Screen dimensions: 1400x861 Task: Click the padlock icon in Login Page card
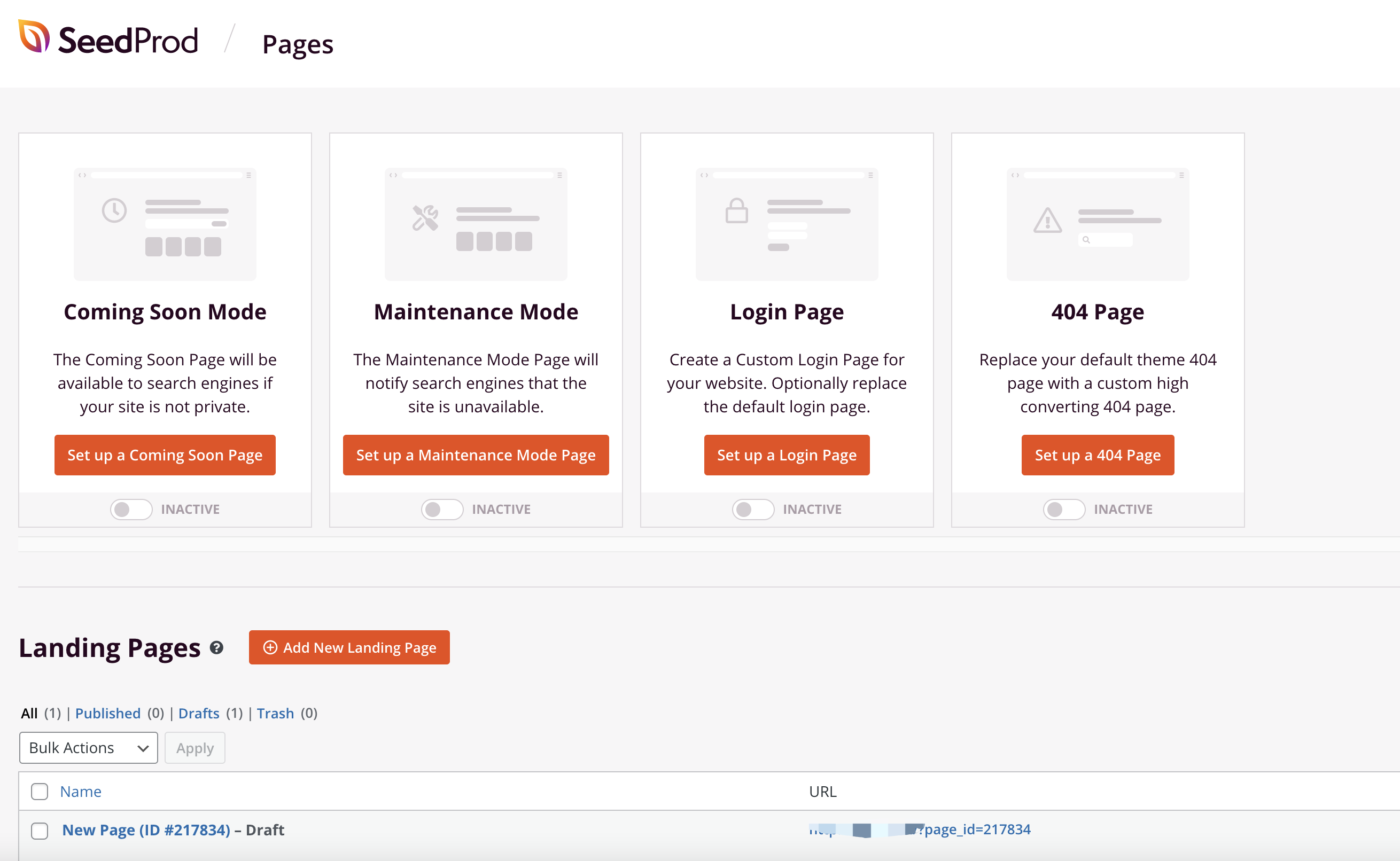[x=736, y=210]
